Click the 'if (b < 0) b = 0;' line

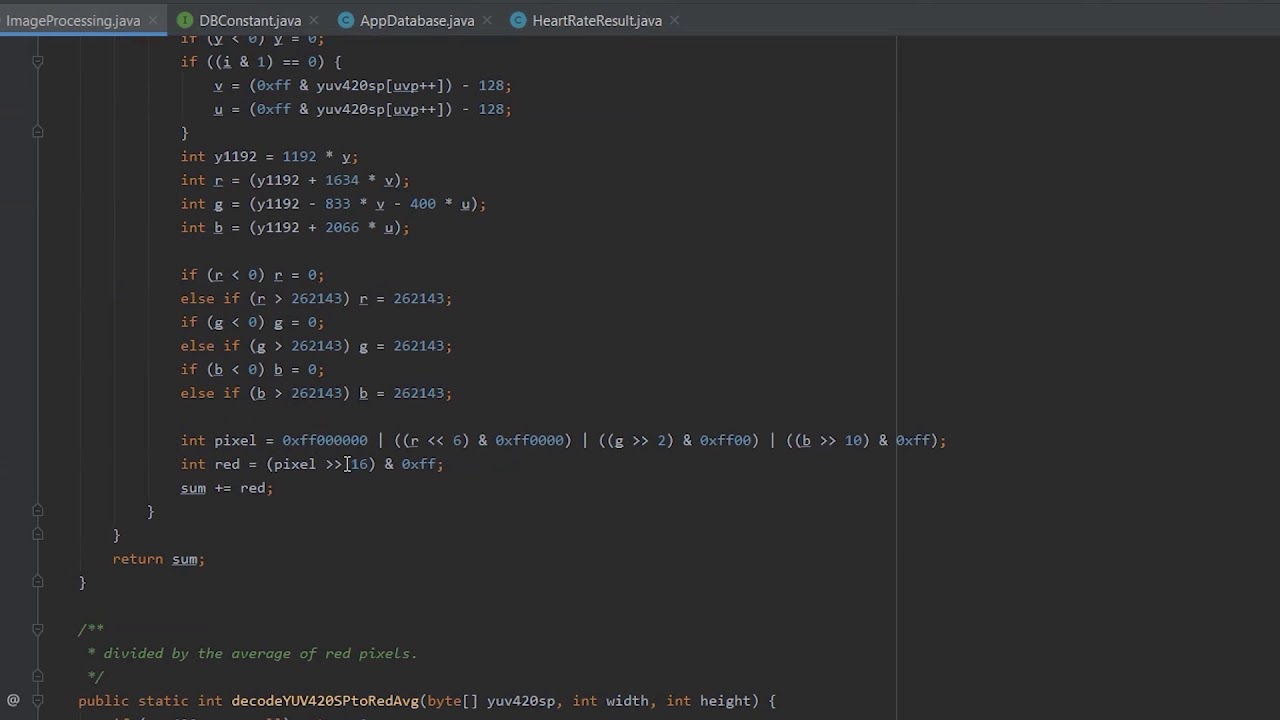pos(252,370)
